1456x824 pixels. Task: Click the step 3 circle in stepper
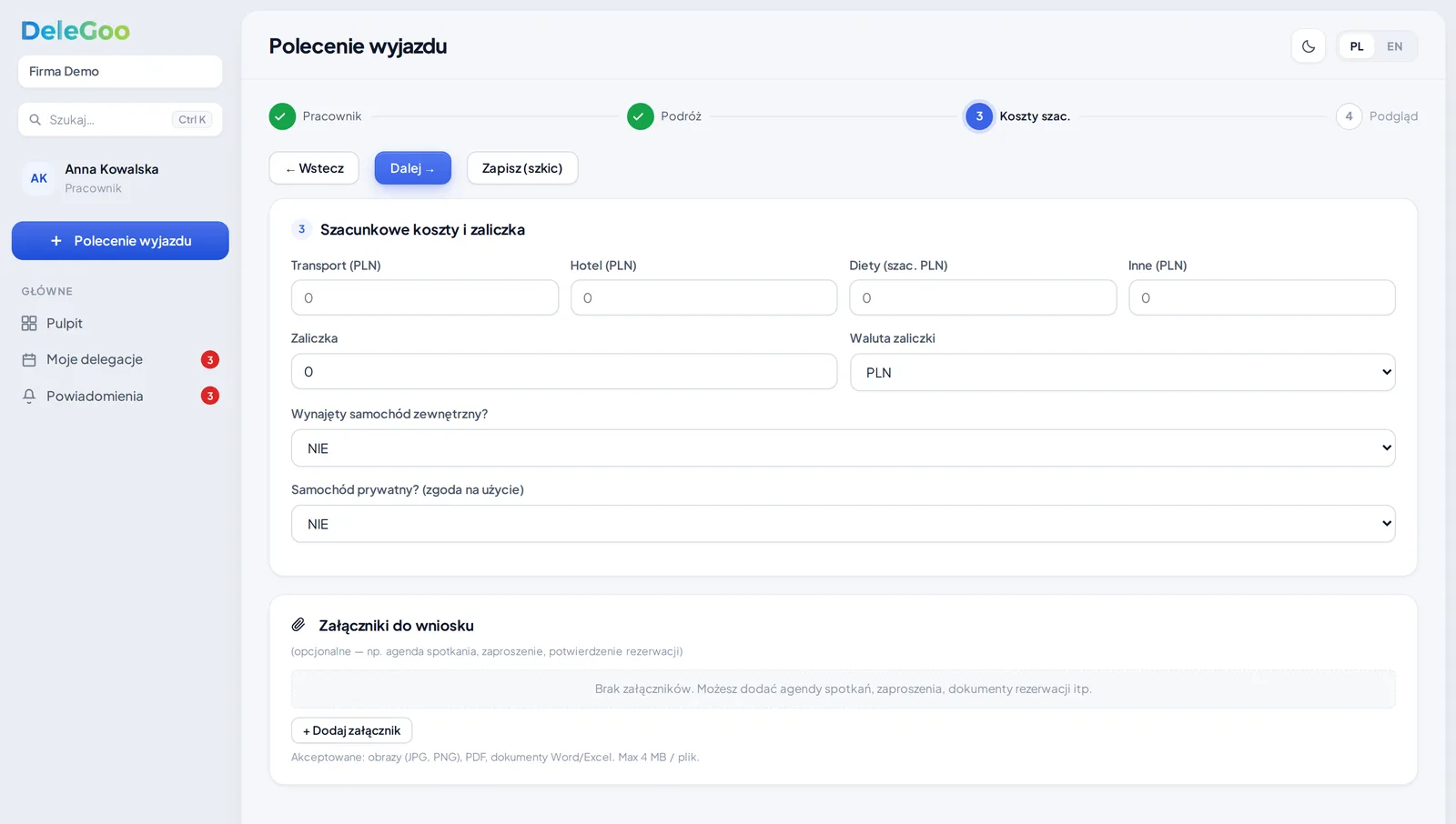(x=979, y=116)
